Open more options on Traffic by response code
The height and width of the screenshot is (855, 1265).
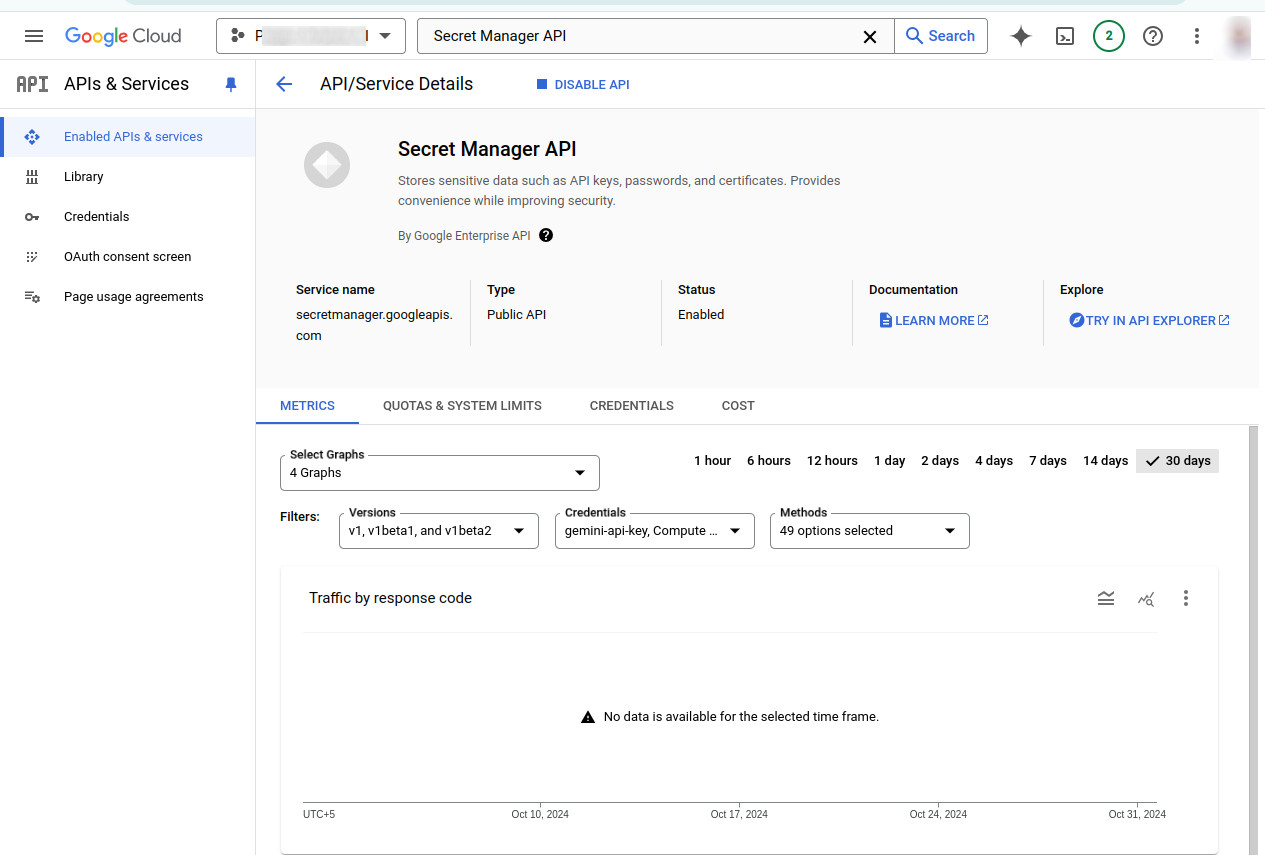click(x=1186, y=598)
